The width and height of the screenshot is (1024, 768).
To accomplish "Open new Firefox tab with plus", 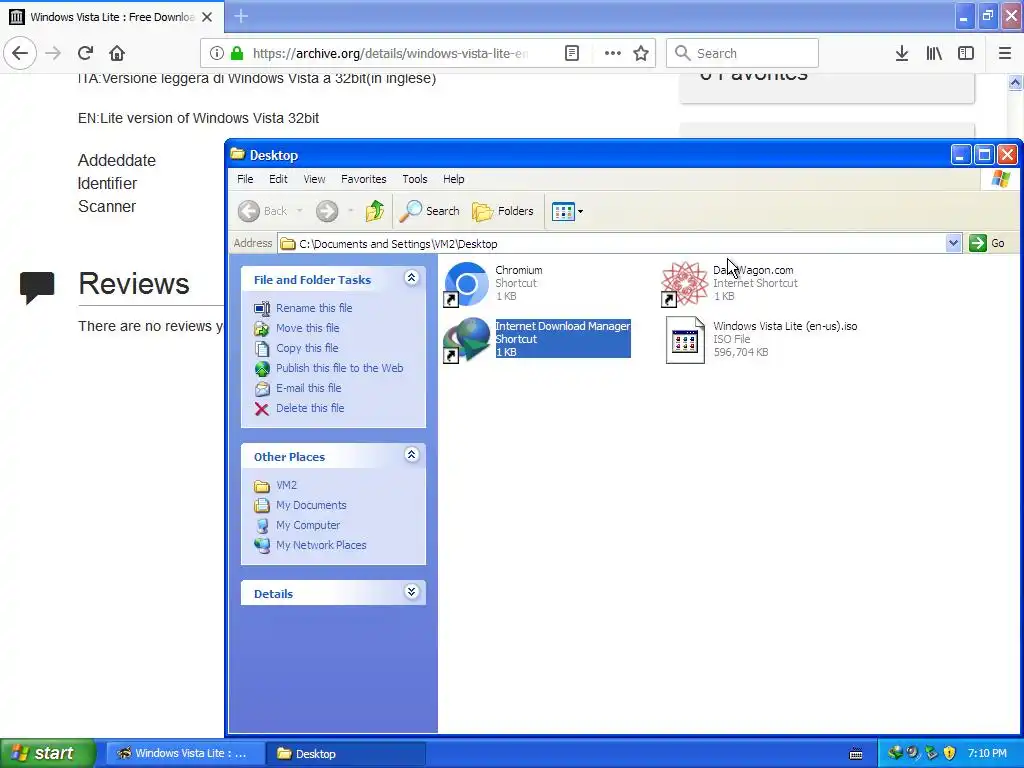I will (241, 16).
